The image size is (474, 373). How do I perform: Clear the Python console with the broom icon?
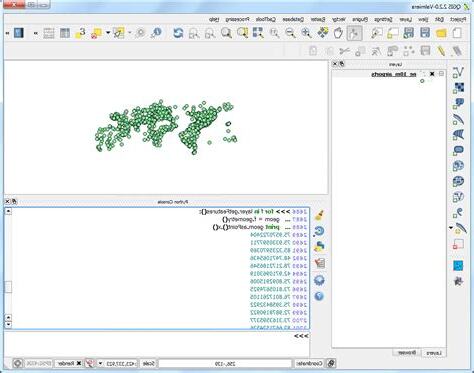point(319,215)
